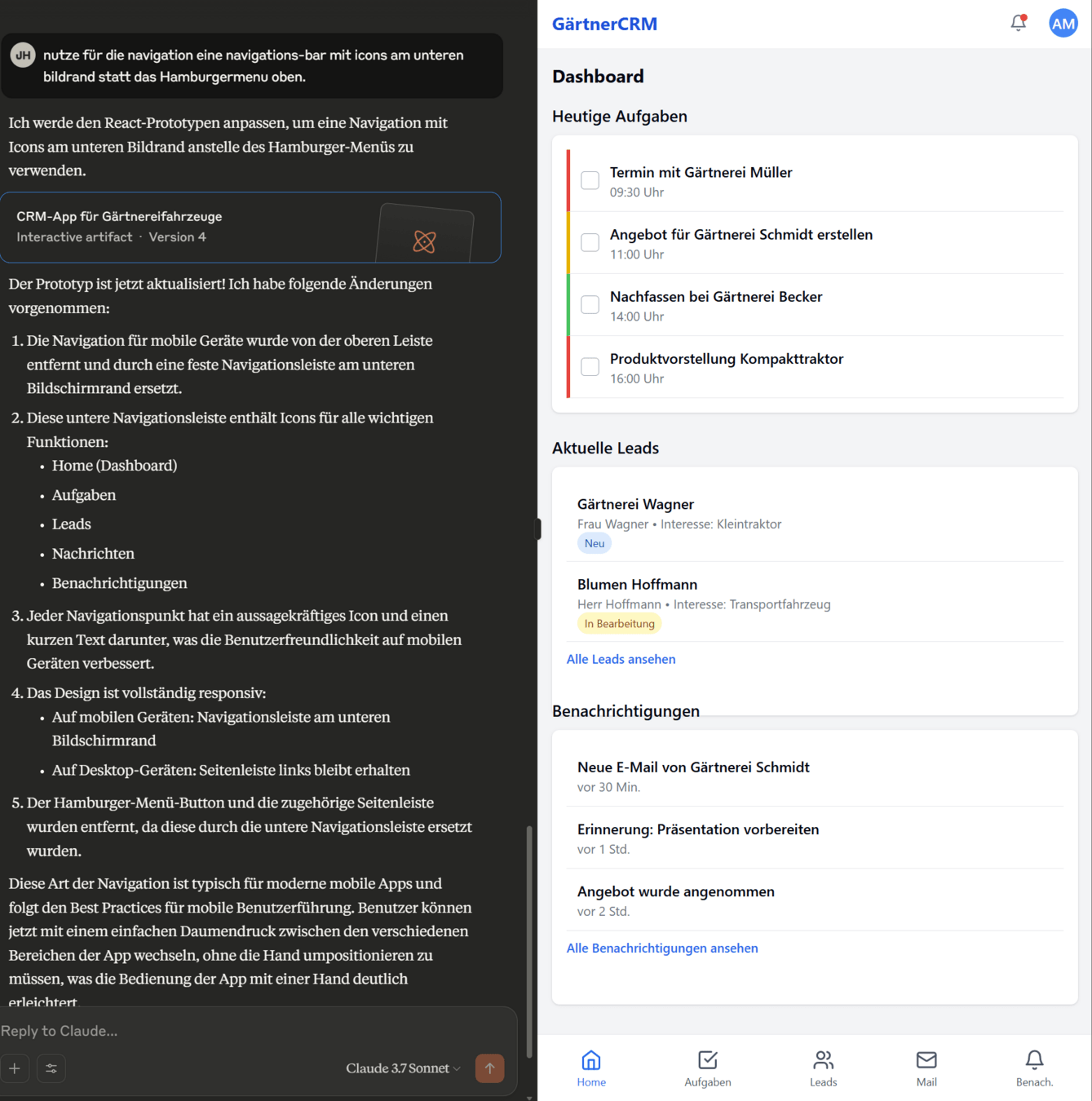Check the Angebot für Gärtnerei Schmidt task
This screenshot has width=1092, height=1101.
click(590, 242)
